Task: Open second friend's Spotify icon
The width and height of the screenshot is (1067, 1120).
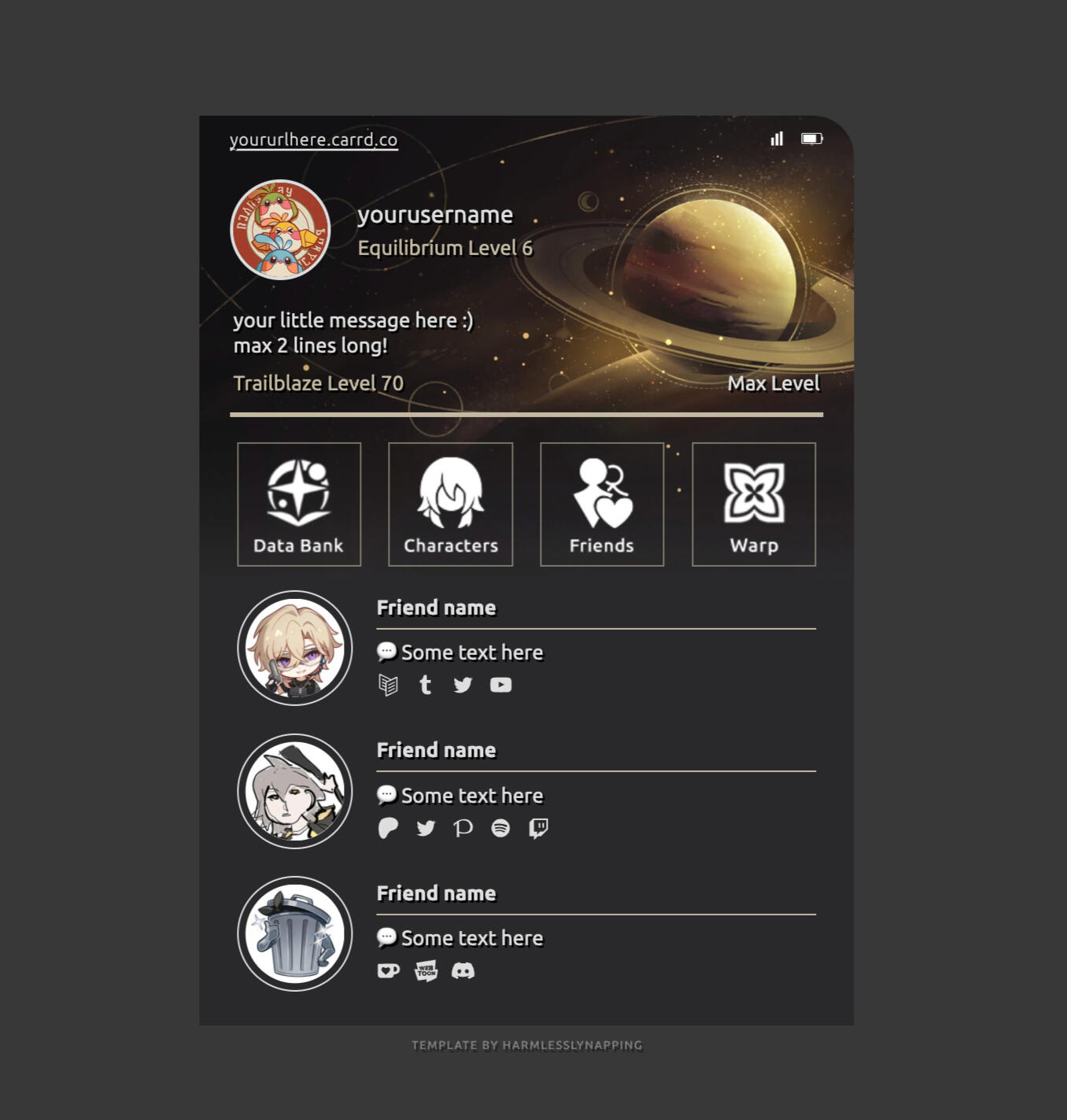Action: coord(500,828)
